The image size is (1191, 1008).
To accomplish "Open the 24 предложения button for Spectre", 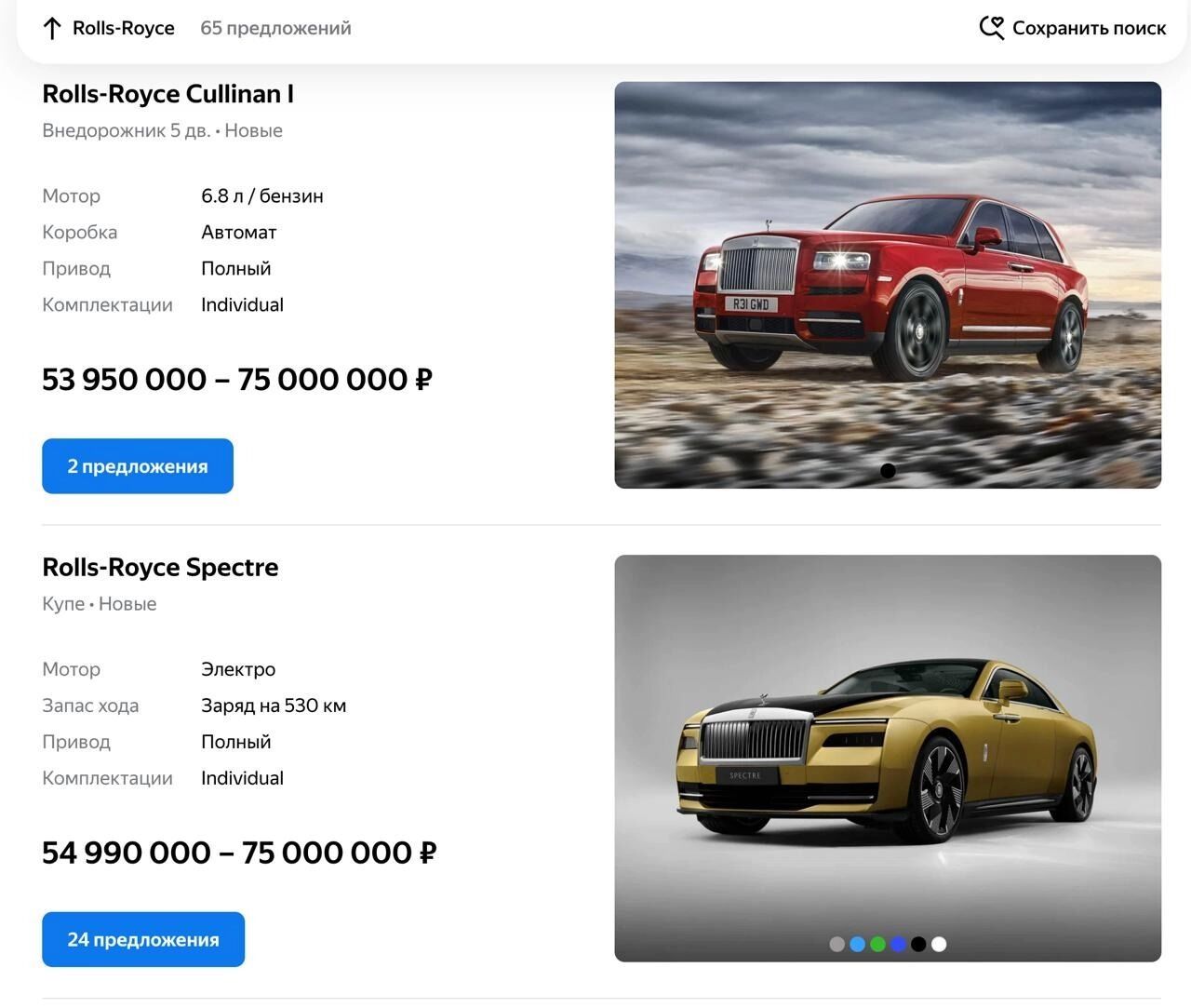I will [x=143, y=940].
